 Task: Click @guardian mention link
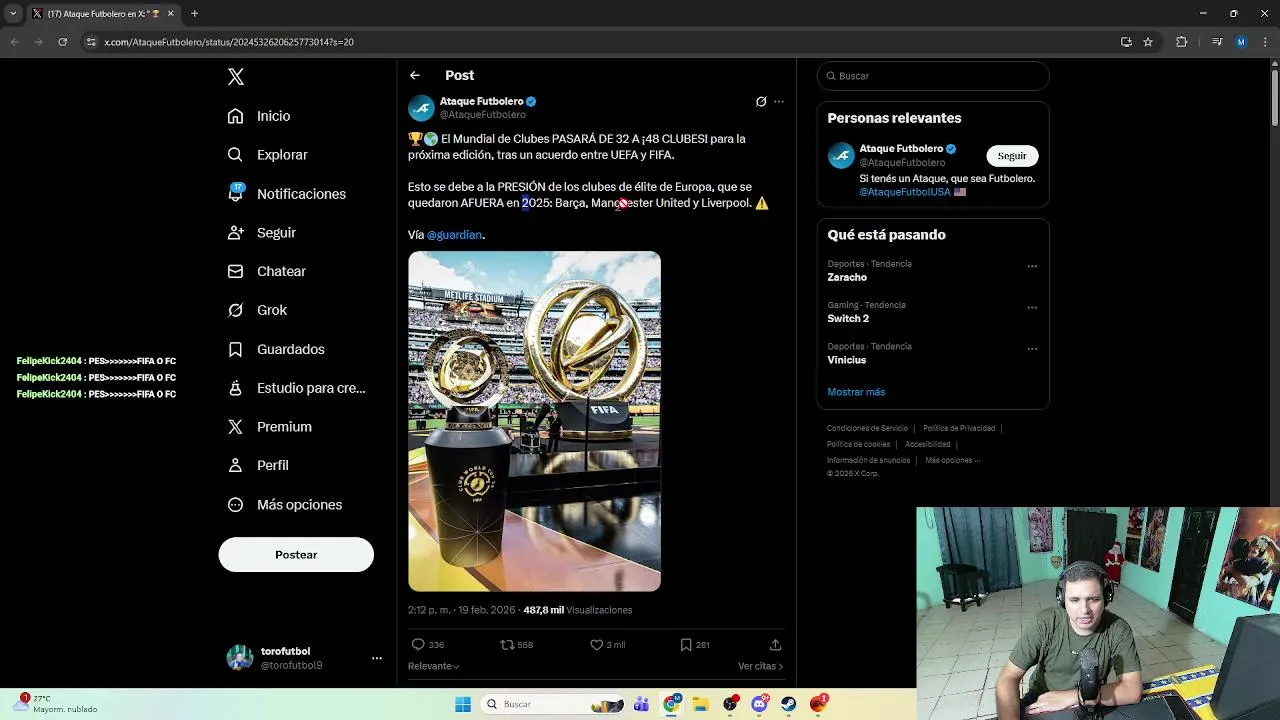(x=455, y=235)
